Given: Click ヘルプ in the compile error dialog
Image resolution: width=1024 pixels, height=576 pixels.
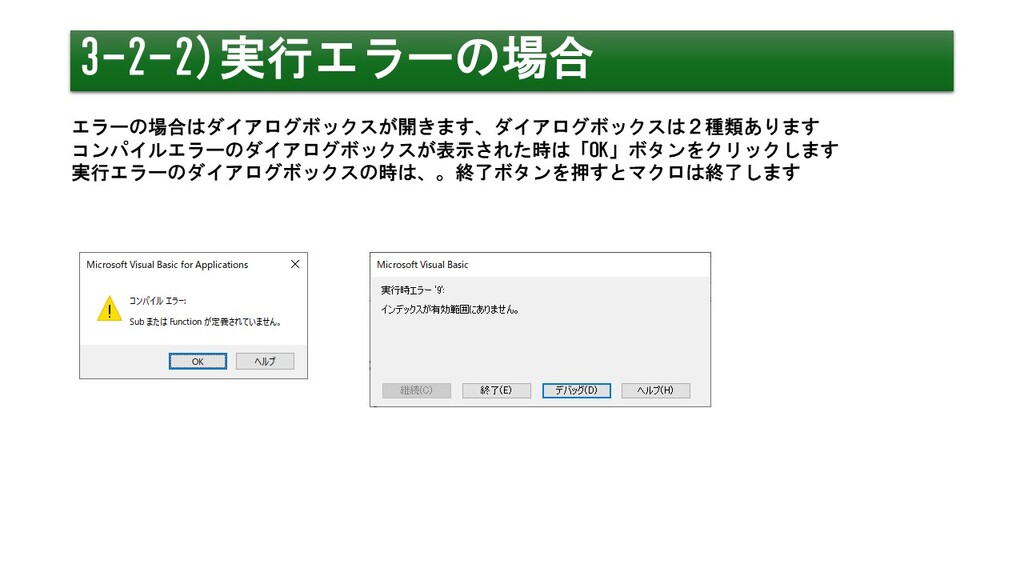Looking at the screenshot, I should click(x=264, y=361).
